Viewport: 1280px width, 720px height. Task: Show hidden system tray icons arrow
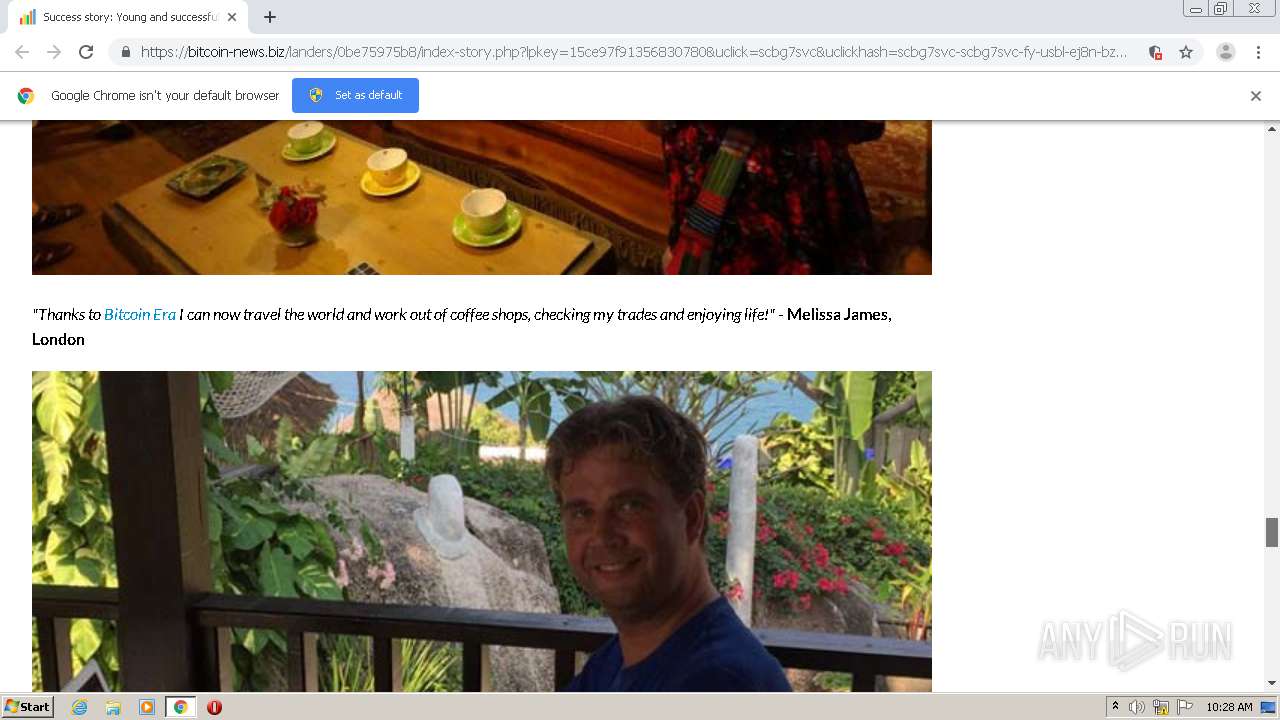(1115, 707)
